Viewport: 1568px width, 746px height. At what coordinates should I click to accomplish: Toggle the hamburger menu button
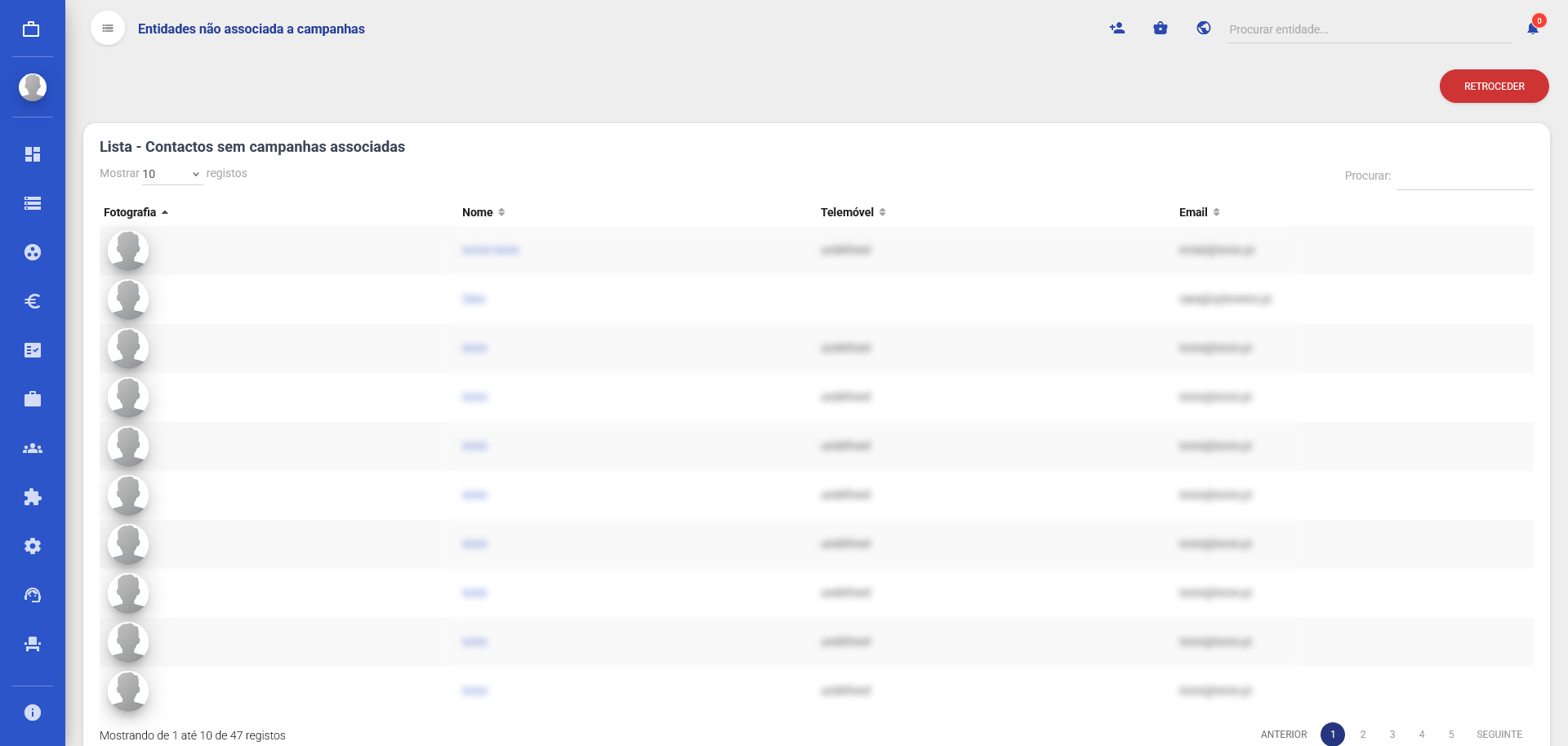[x=108, y=29]
